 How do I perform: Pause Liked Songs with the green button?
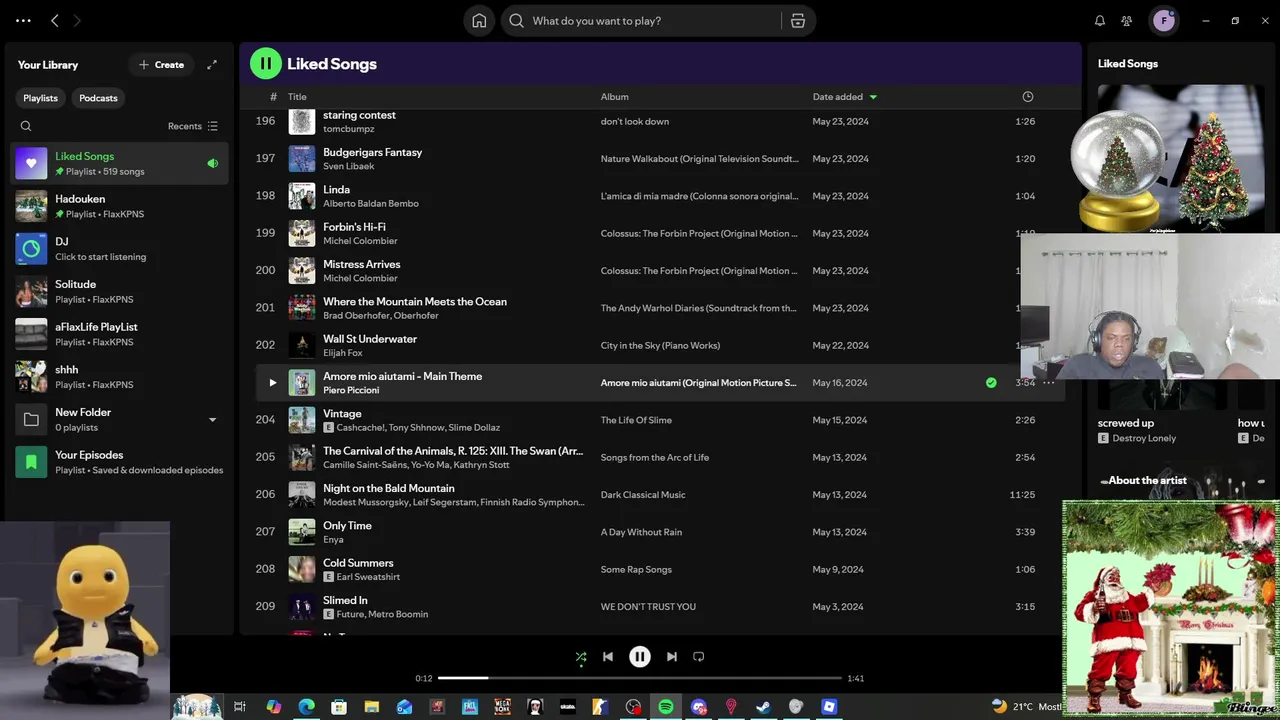click(266, 64)
